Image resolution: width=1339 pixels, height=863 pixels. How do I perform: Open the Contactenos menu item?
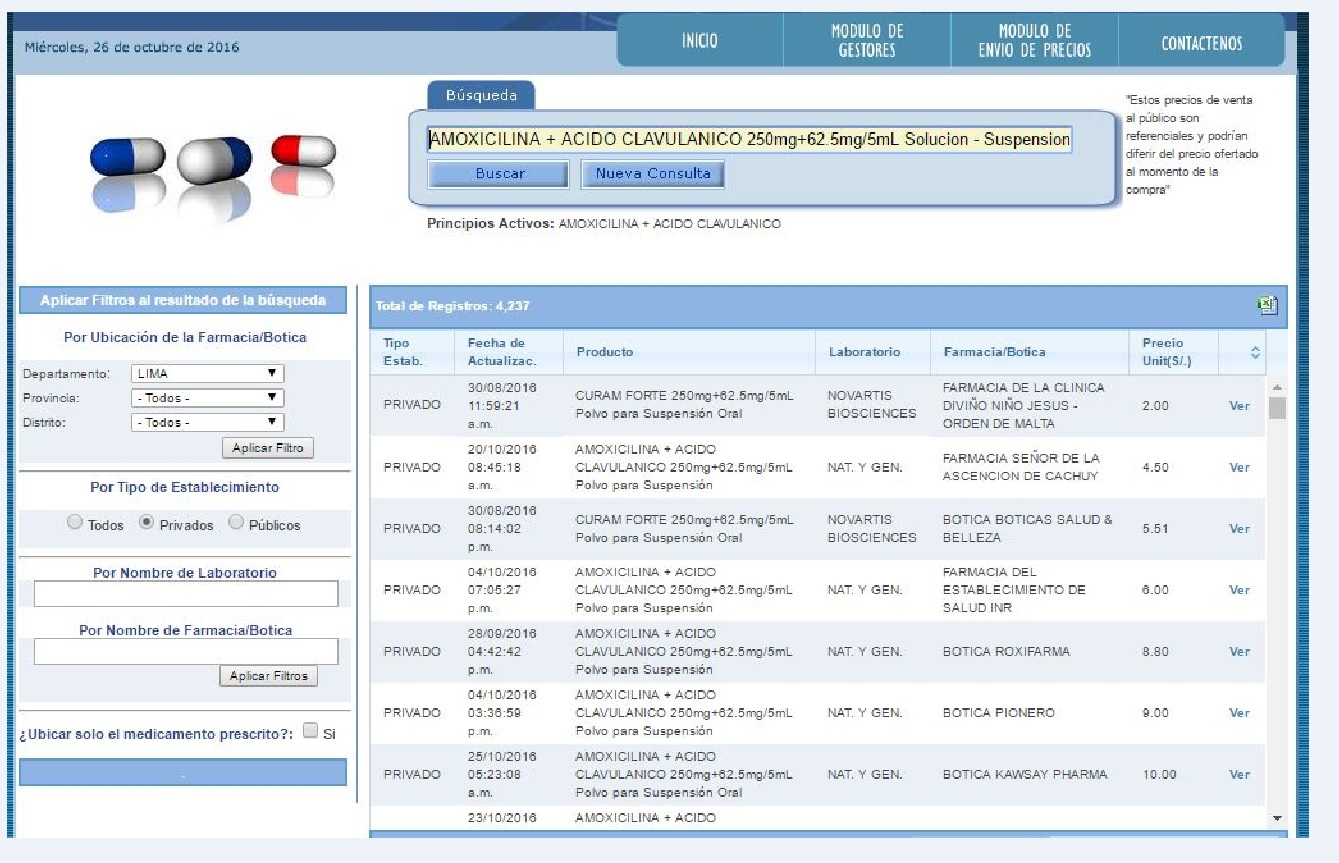click(1201, 43)
